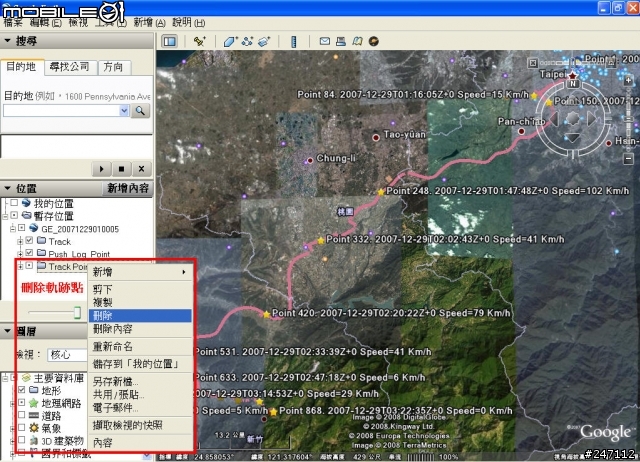Switch to the 方向 tab

click(x=113, y=67)
